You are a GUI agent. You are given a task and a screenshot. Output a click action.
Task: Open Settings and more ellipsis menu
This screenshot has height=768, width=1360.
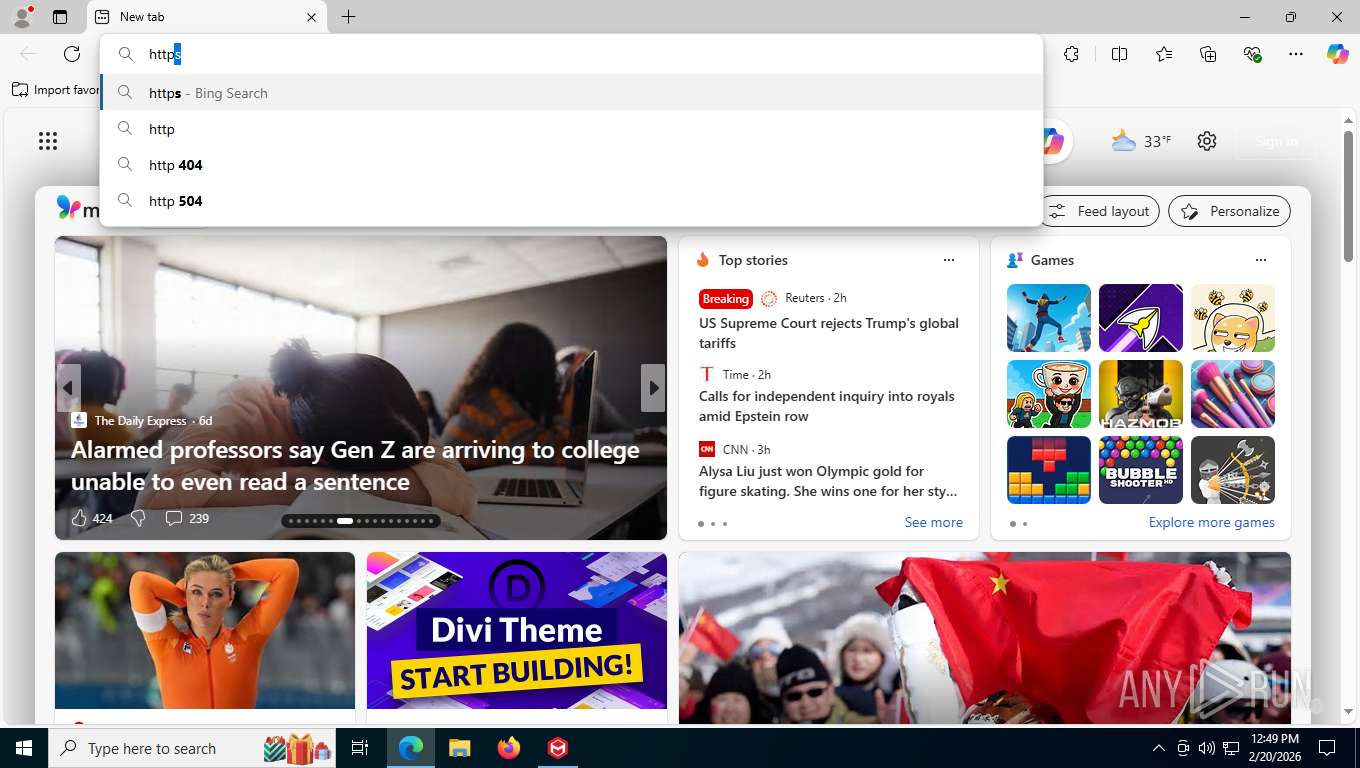coord(1296,54)
